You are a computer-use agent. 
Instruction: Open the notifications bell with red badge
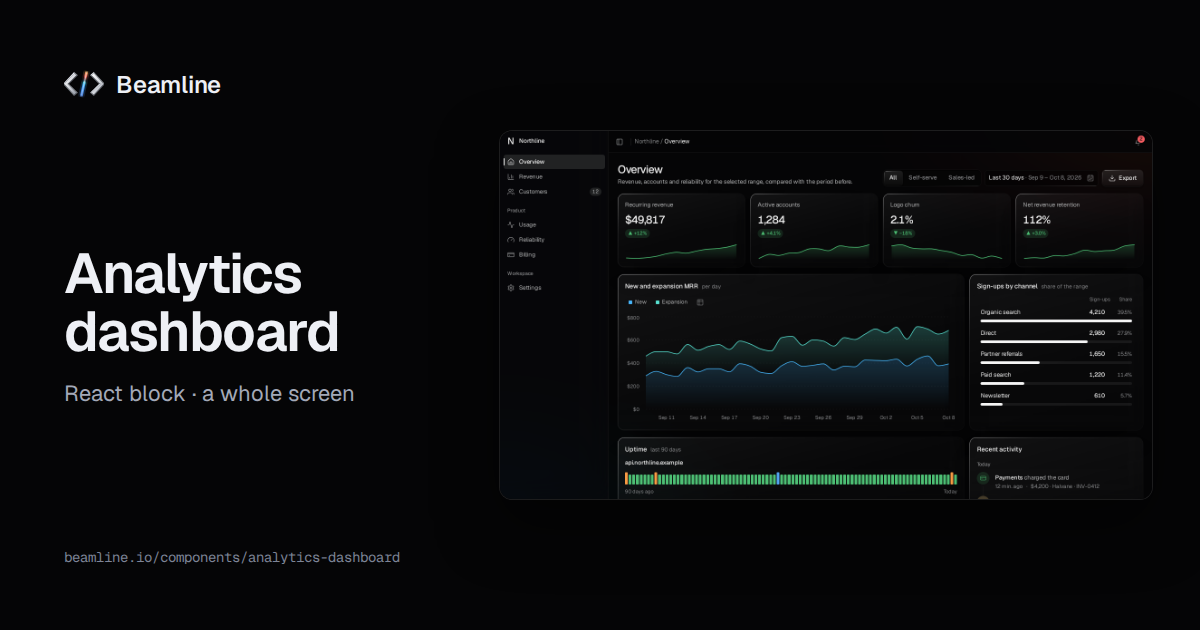(x=1138, y=142)
